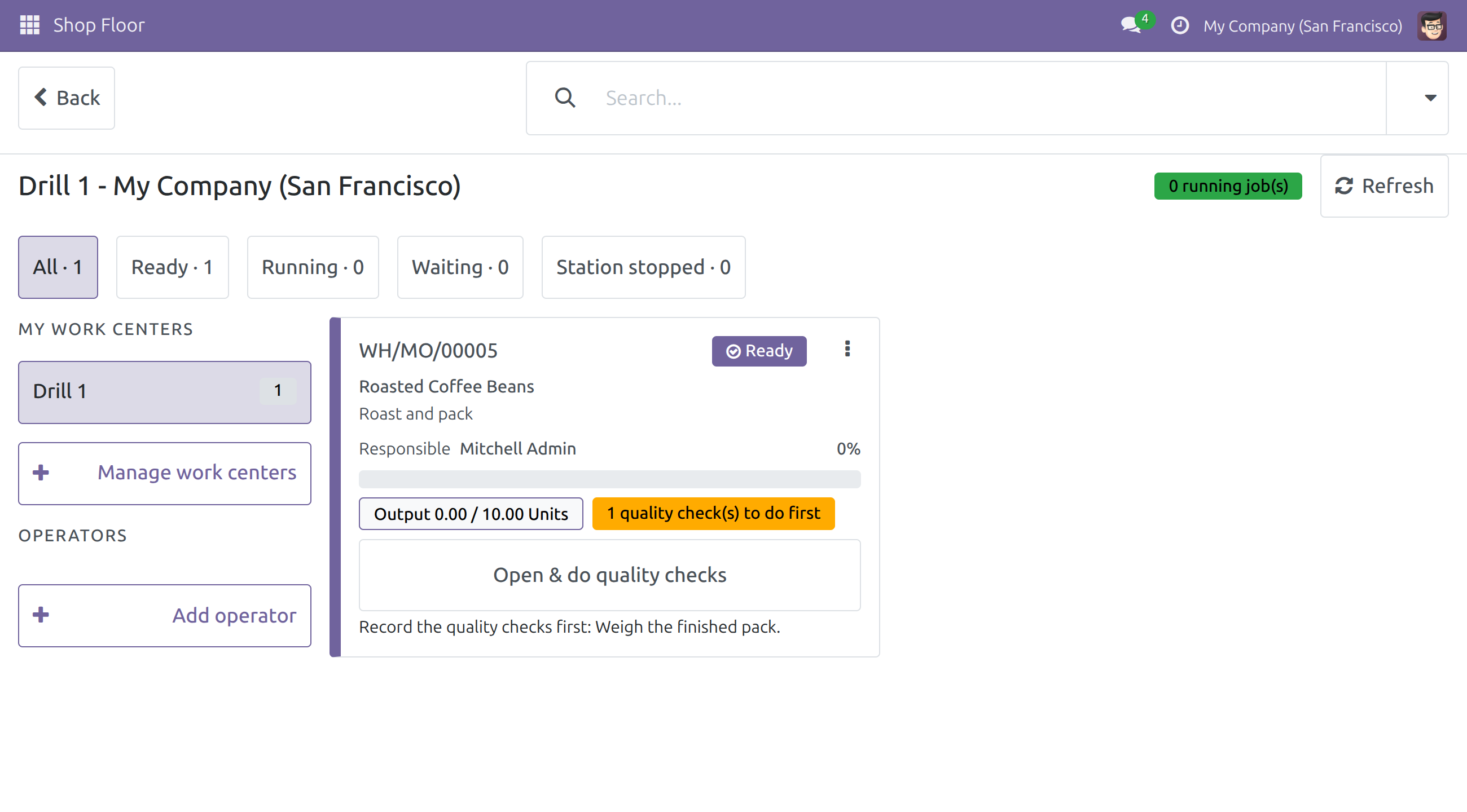Click the plus icon beside Manage work centers
Screen dimensions: 1467x812
pos(41,473)
